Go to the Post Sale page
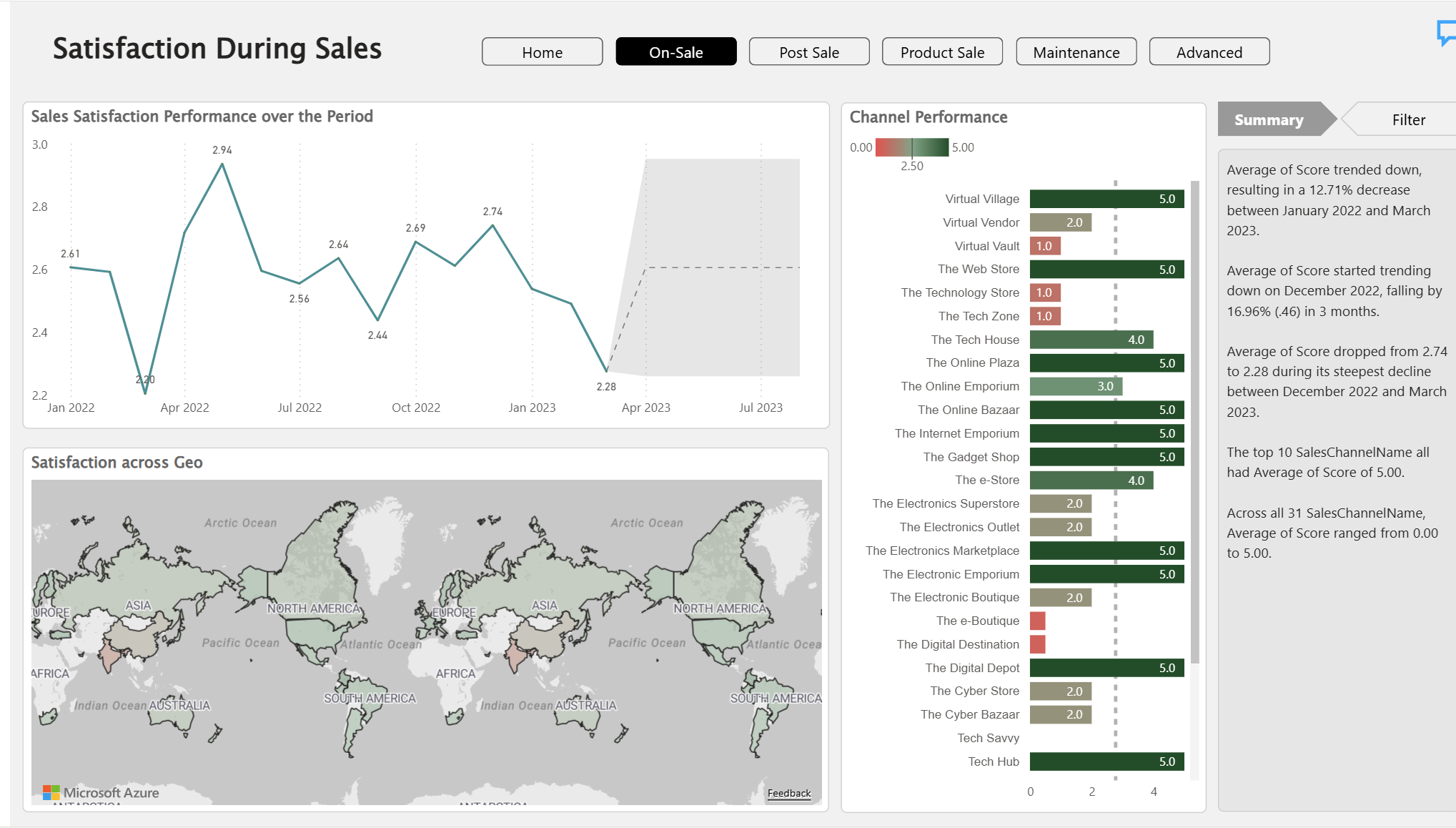 point(808,52)
